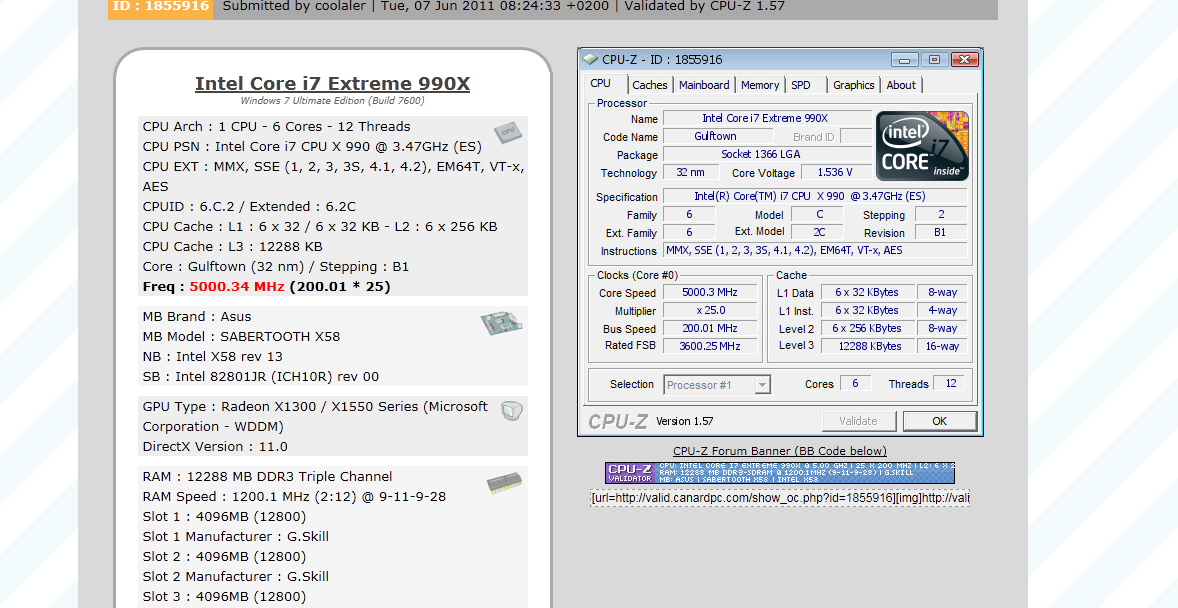1178x608 pixels.
Task: Click the Specification field value
Action: coord(815,196)
